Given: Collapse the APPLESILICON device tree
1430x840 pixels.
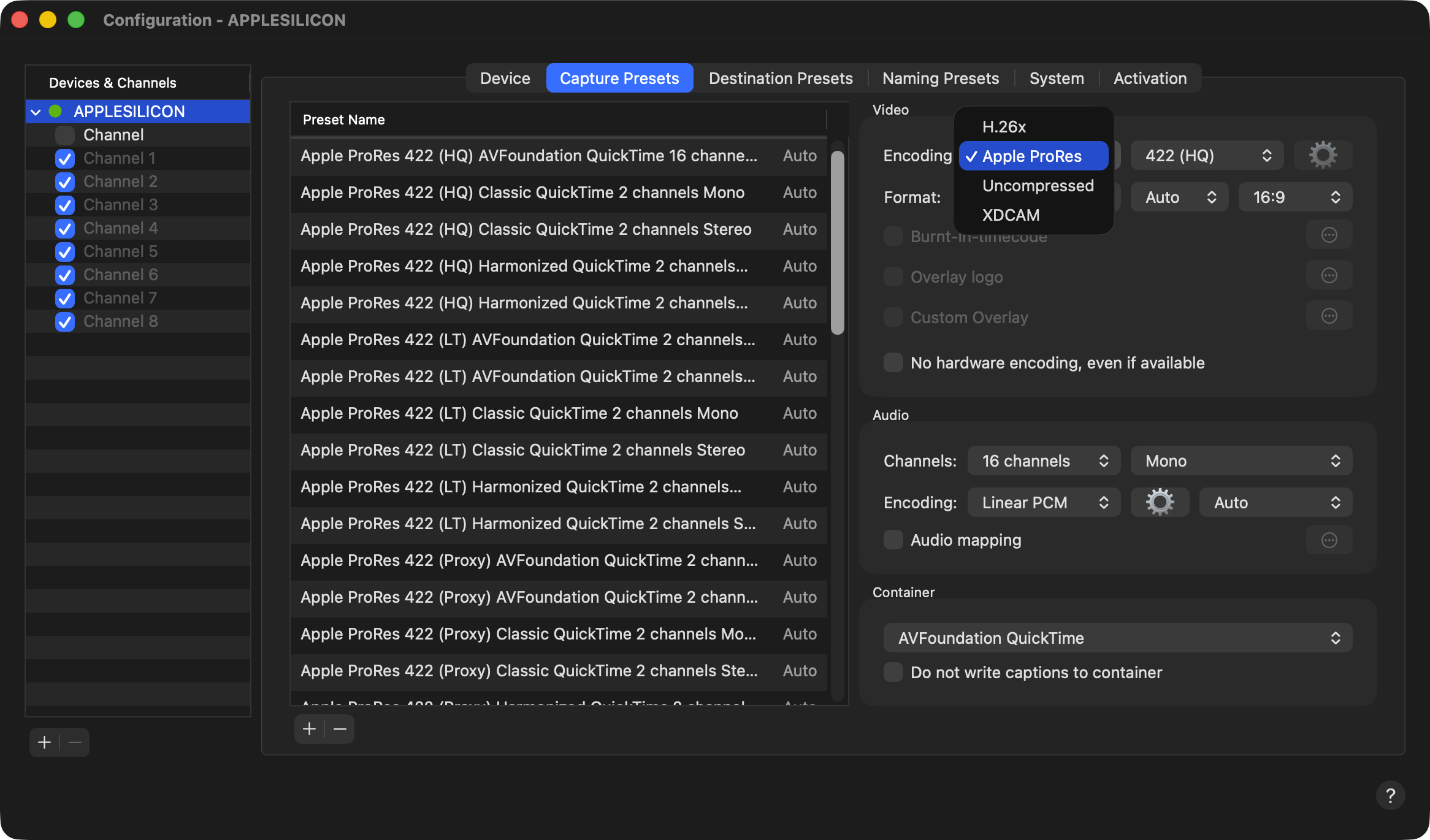Looking at the screenshot, I should (x=36, y=112).
